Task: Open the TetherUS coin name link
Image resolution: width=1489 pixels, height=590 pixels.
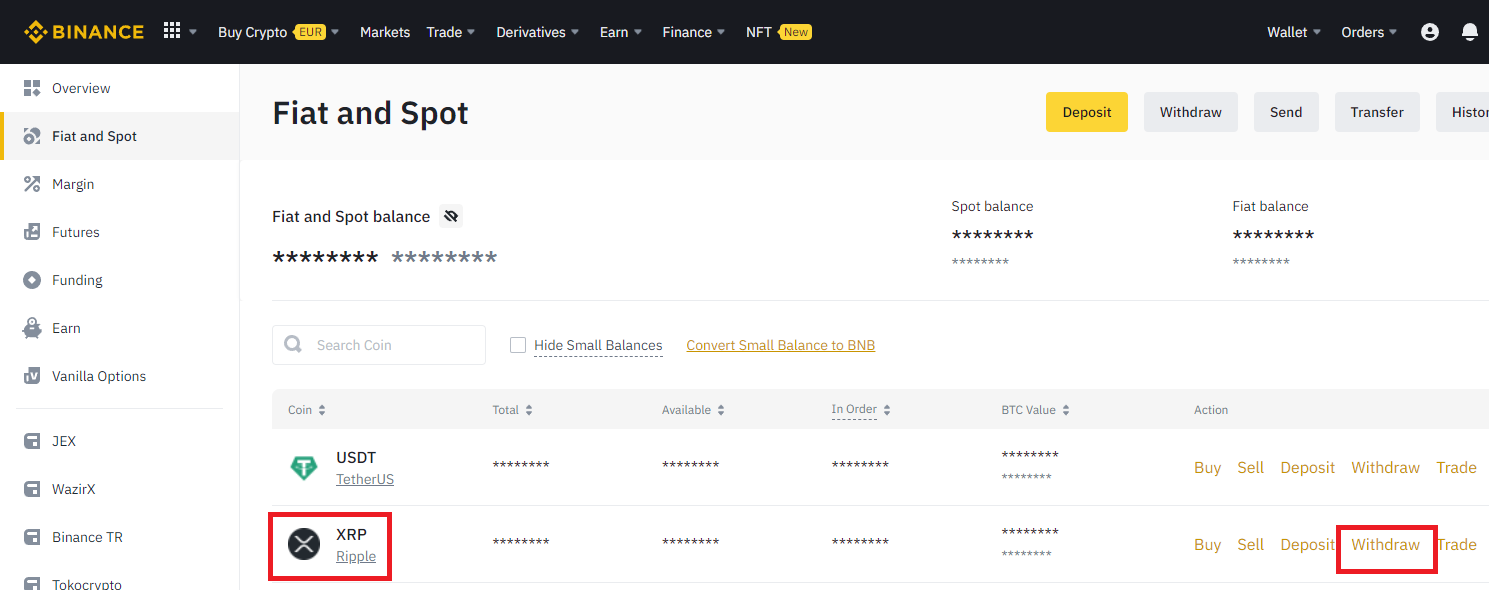Action: click(365, 479)
